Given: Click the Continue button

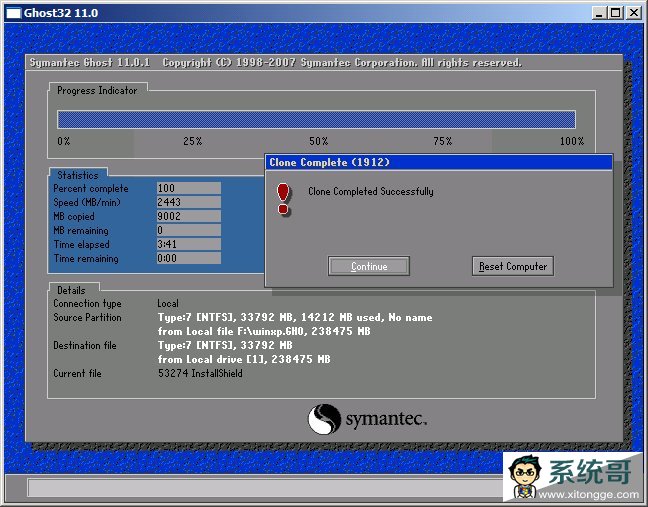Looking at the screenshot, I should point(369,266).
